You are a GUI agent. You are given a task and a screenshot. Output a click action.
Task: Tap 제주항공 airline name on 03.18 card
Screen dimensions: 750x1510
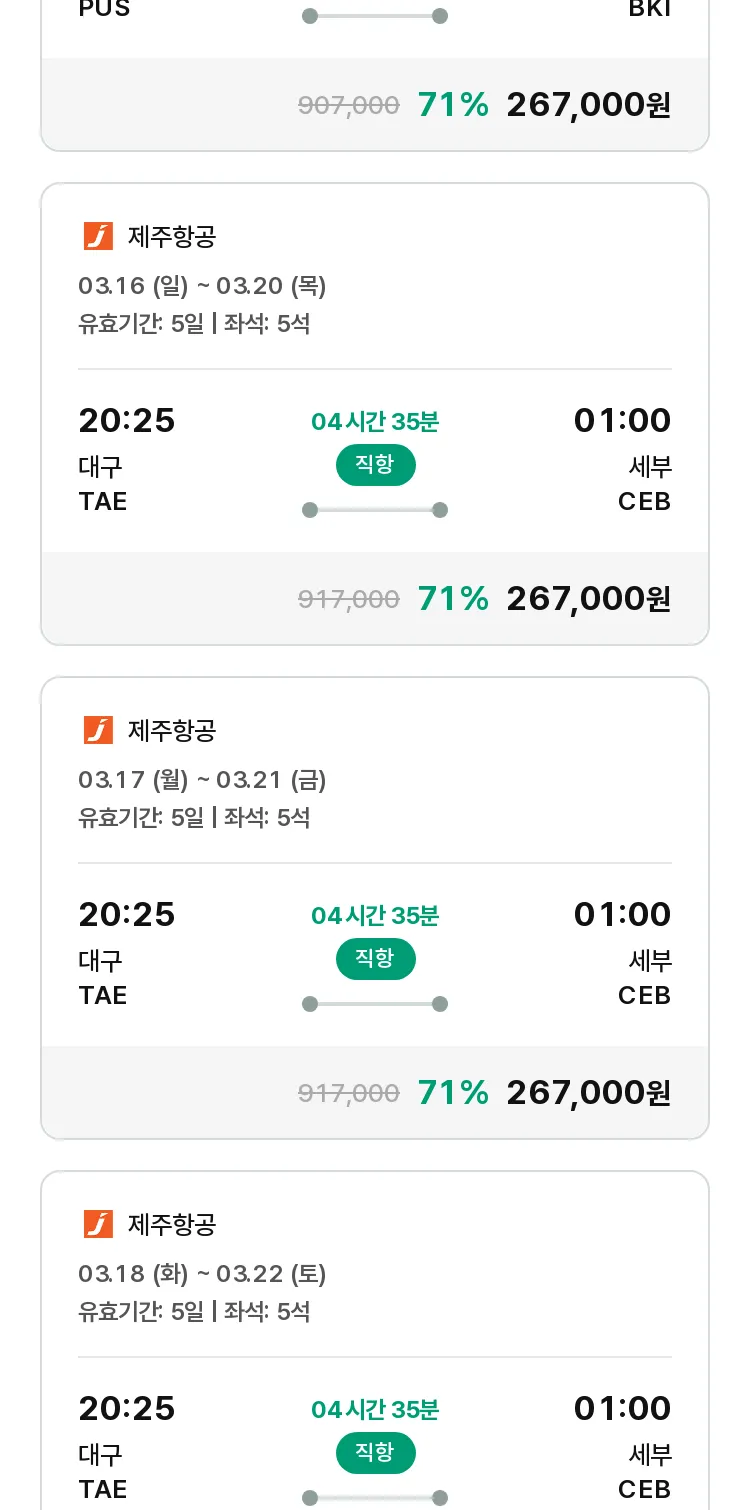(172, 1225)
